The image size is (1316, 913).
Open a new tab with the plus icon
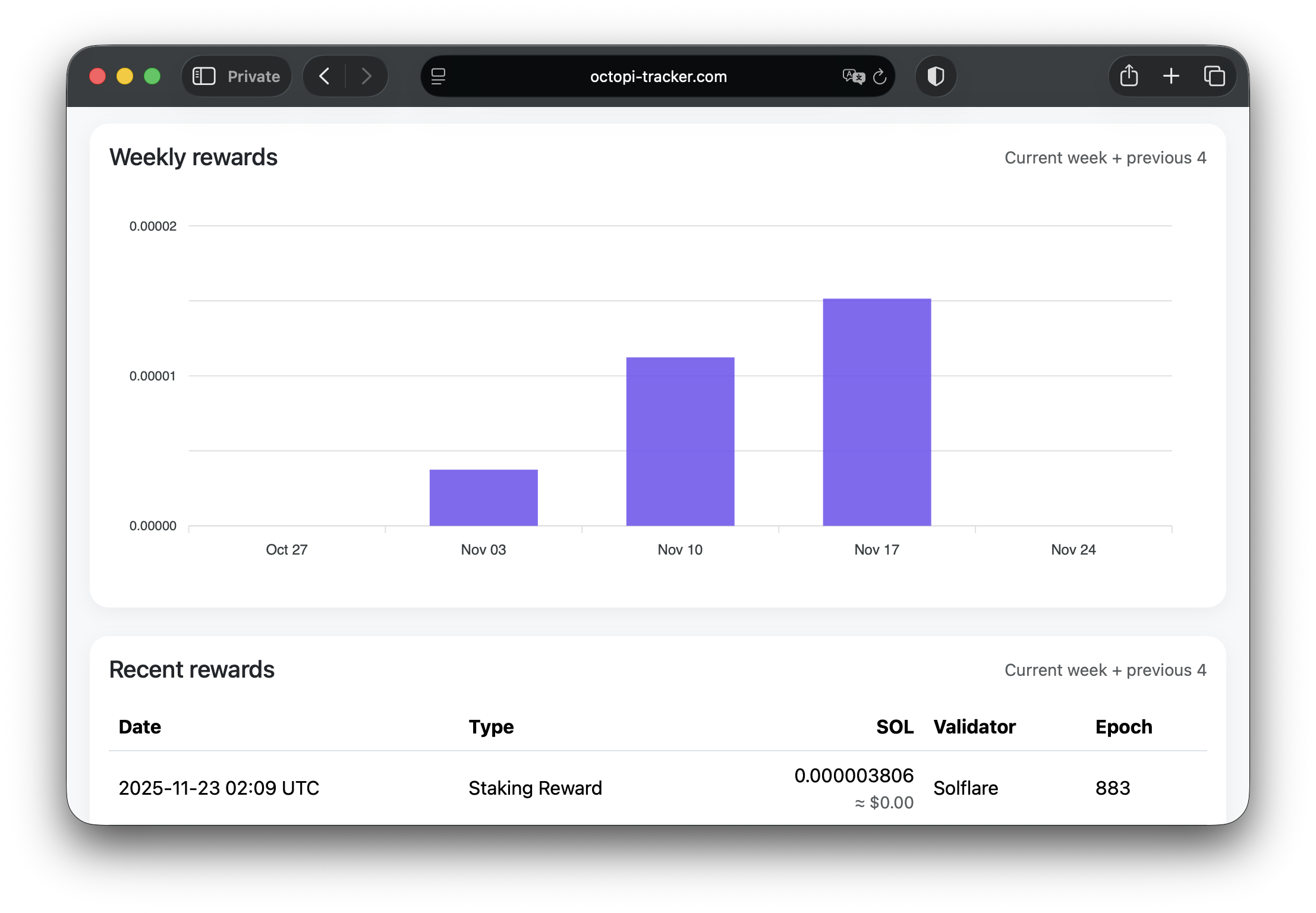(1170, 76)
